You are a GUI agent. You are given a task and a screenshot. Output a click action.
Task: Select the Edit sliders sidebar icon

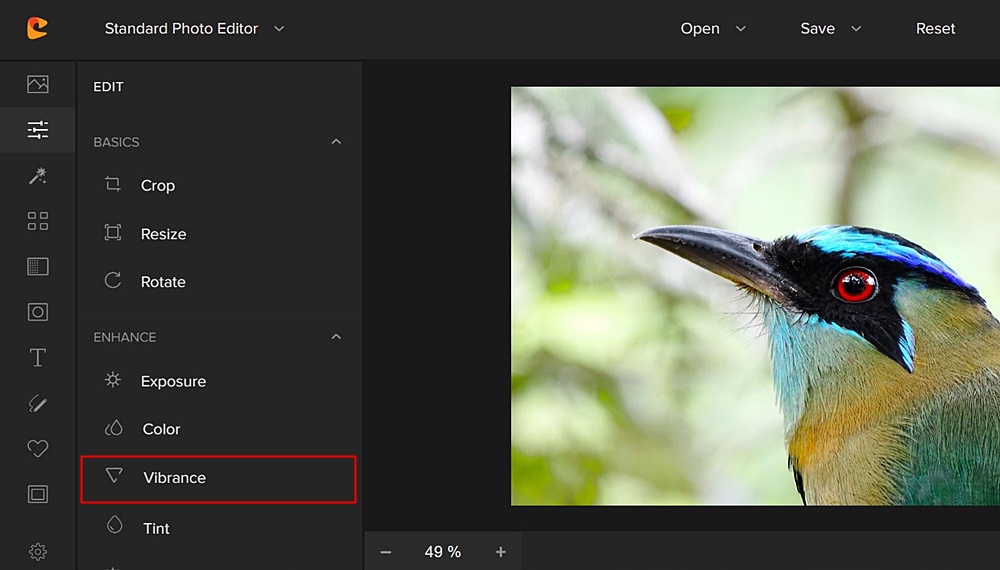[38, 130]
